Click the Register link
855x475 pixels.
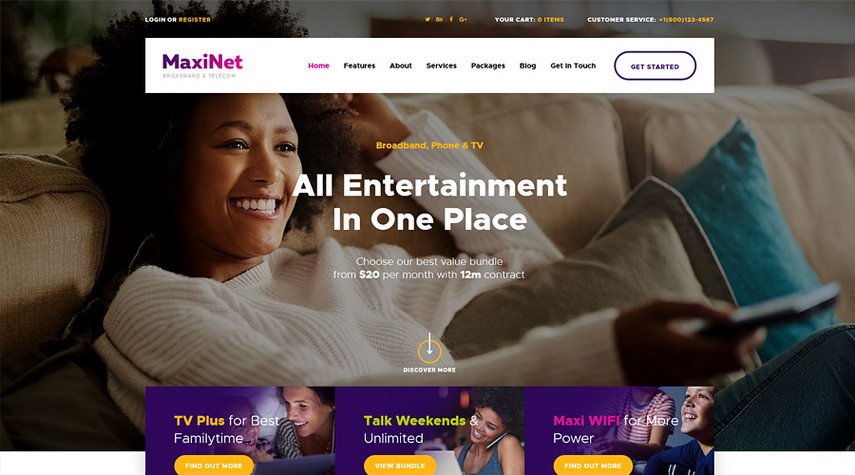click(195, 20)
